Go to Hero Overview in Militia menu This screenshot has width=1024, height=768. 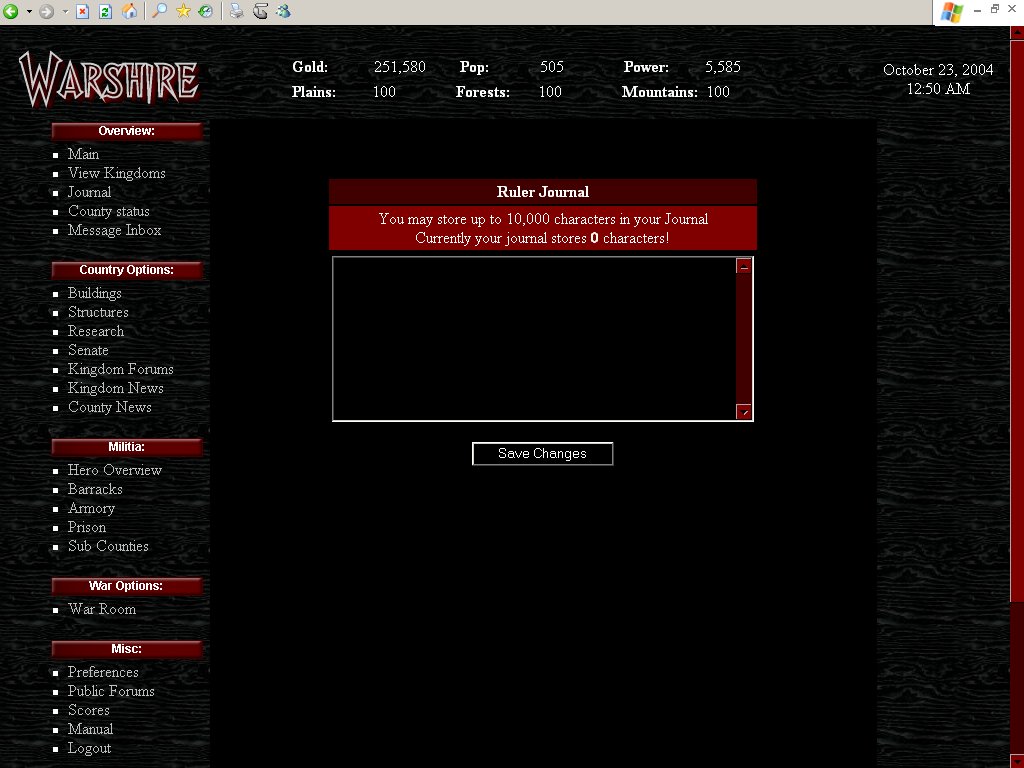(114, 470)
